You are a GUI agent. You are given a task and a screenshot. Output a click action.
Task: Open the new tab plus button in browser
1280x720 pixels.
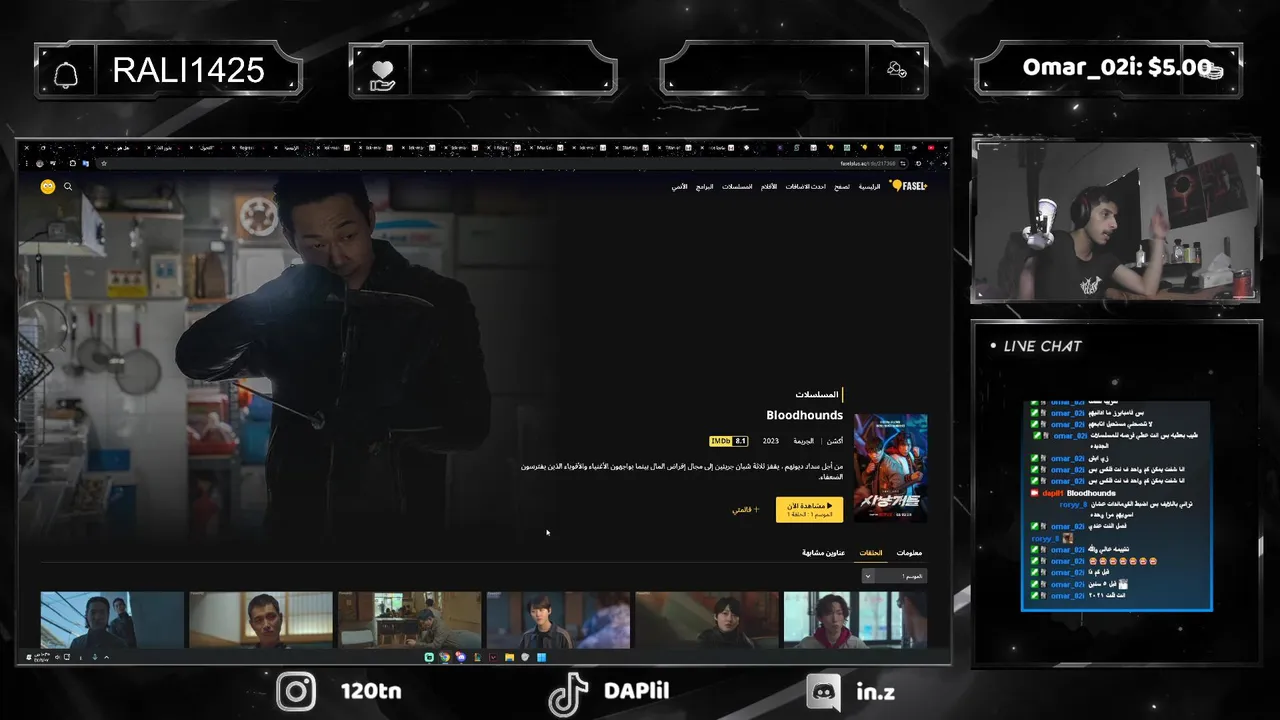click(93, 148)
